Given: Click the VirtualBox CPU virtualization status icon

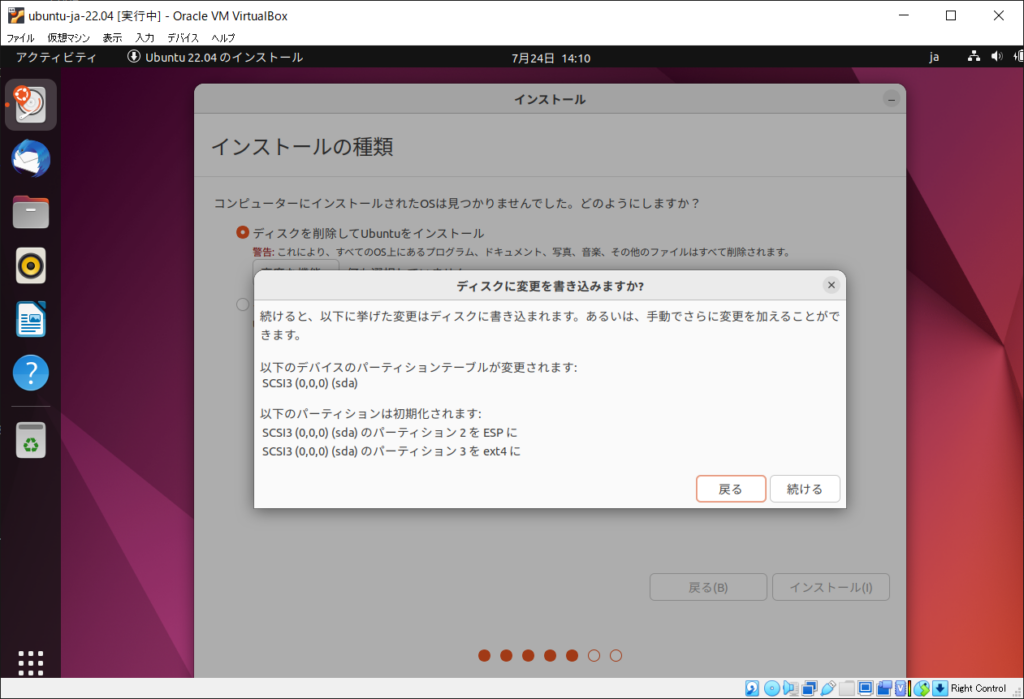Looking at the screenshot, I should (903, 688).
